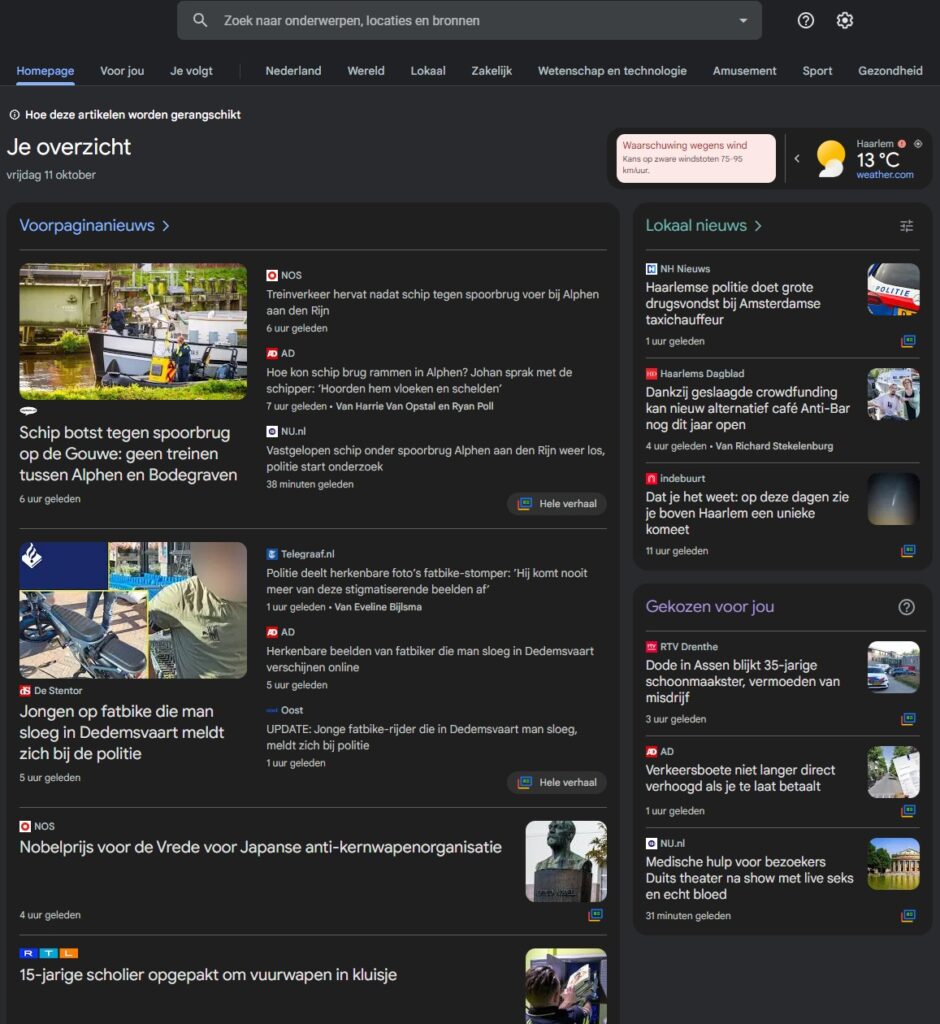Open the Help question mark icon

pos(806,20)
